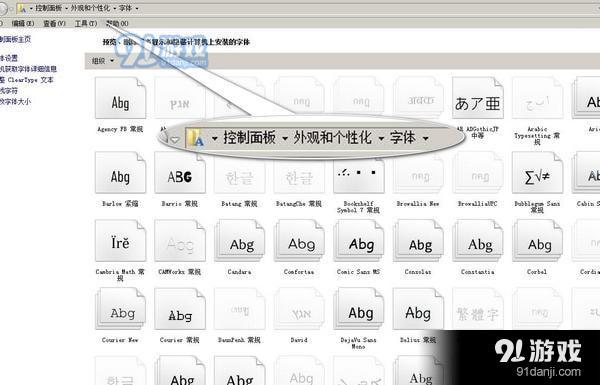The width and height of the screenshot is (600, 385).
Task: Expand the arrow after 外观和个性化 in address bar
Action: (115, 8)
